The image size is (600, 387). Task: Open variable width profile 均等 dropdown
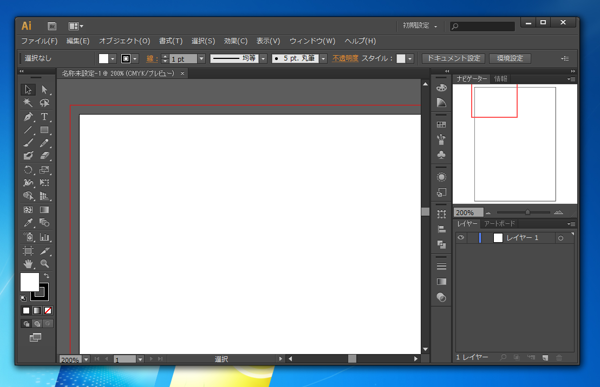[x=263, y=59]
